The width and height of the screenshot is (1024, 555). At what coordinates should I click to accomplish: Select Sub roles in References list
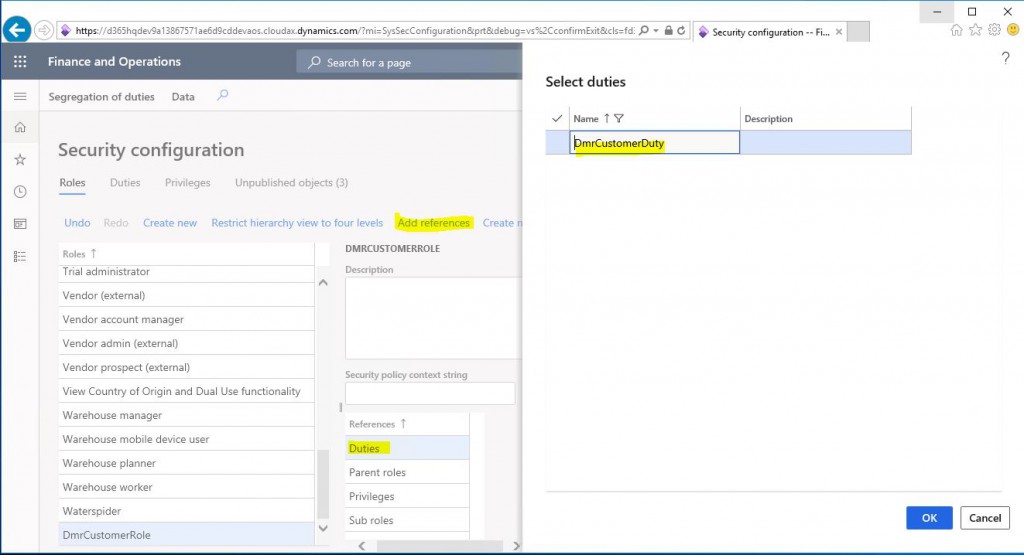click(407, 520)
